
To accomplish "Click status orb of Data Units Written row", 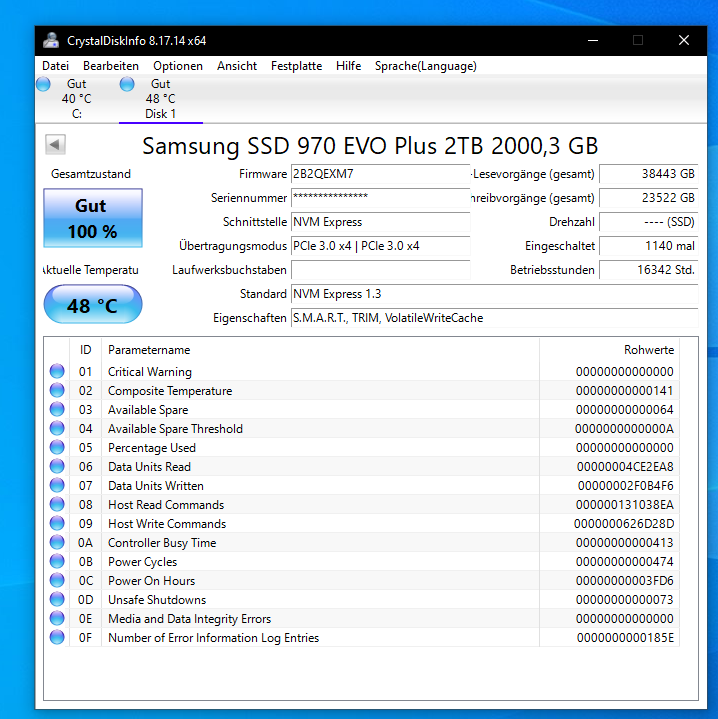I will pyautogui.click(x=57, y=485).
